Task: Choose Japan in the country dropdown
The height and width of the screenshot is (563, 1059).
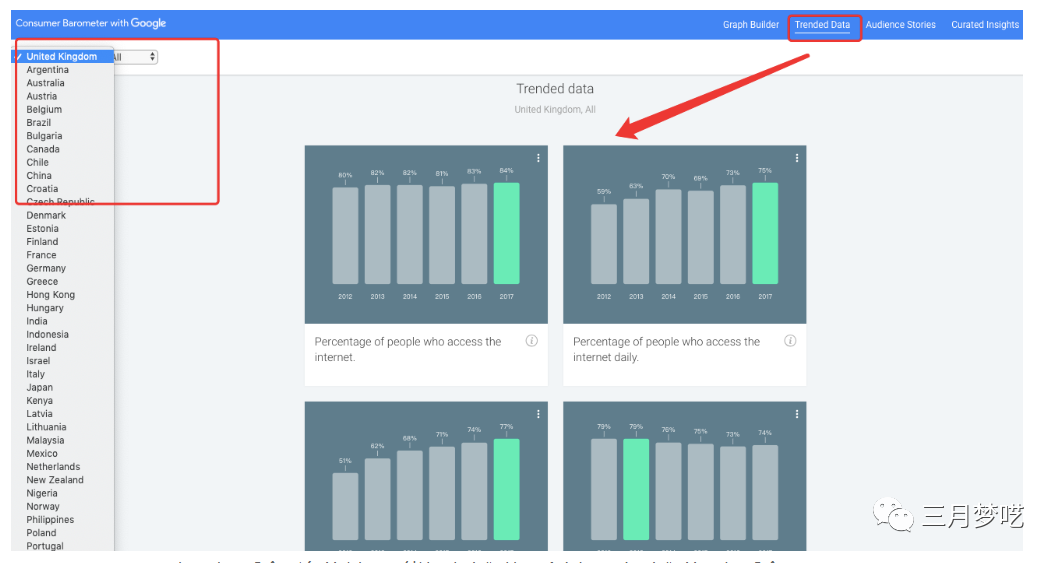Action: coord(40,387)
